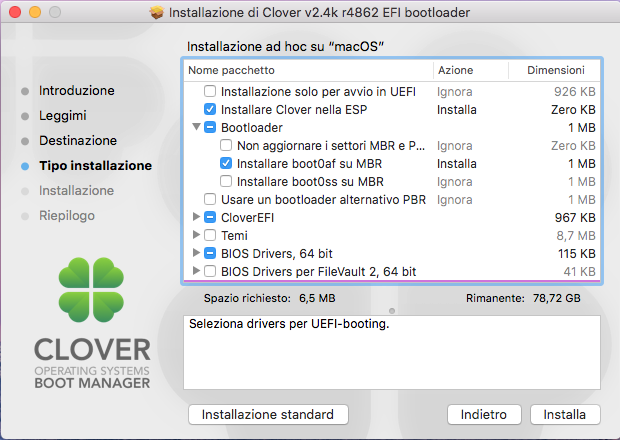The height and width of the screenshot is (440, 620).
Task: Toggle the Bootloader group checkbox
Action: (210, 127)
